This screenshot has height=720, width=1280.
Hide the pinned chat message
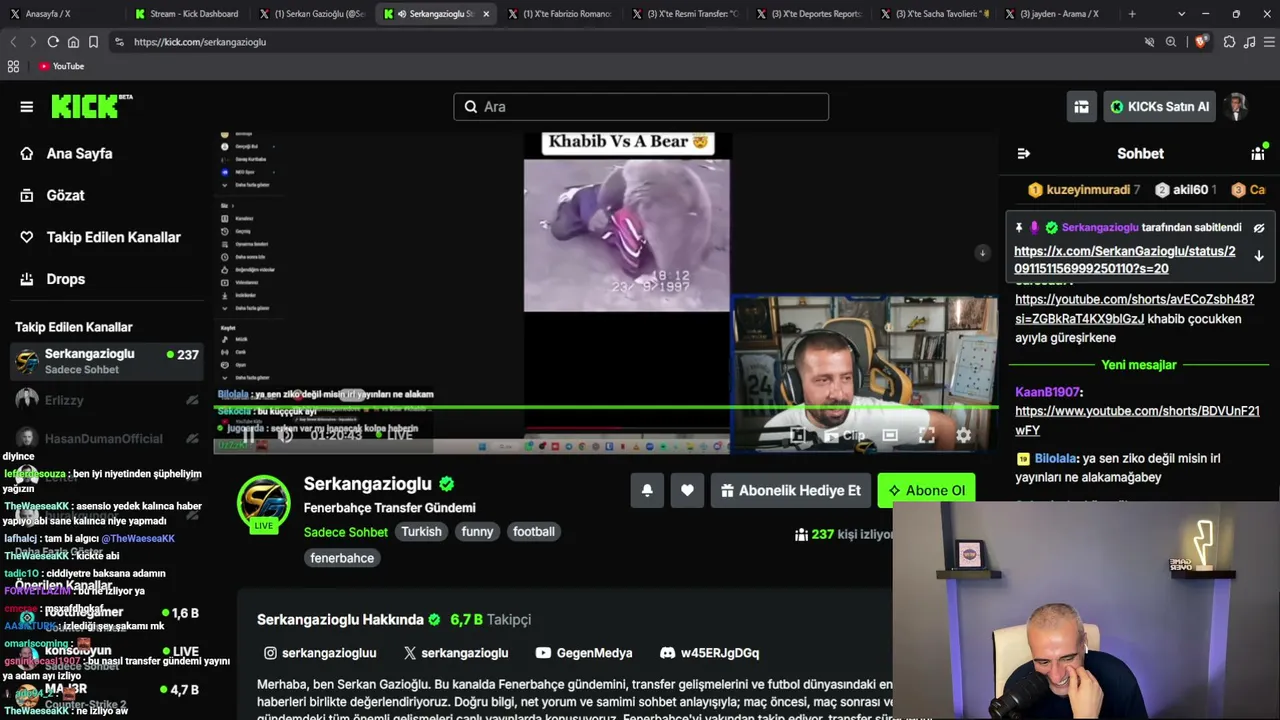click(x=1259, y=228)
